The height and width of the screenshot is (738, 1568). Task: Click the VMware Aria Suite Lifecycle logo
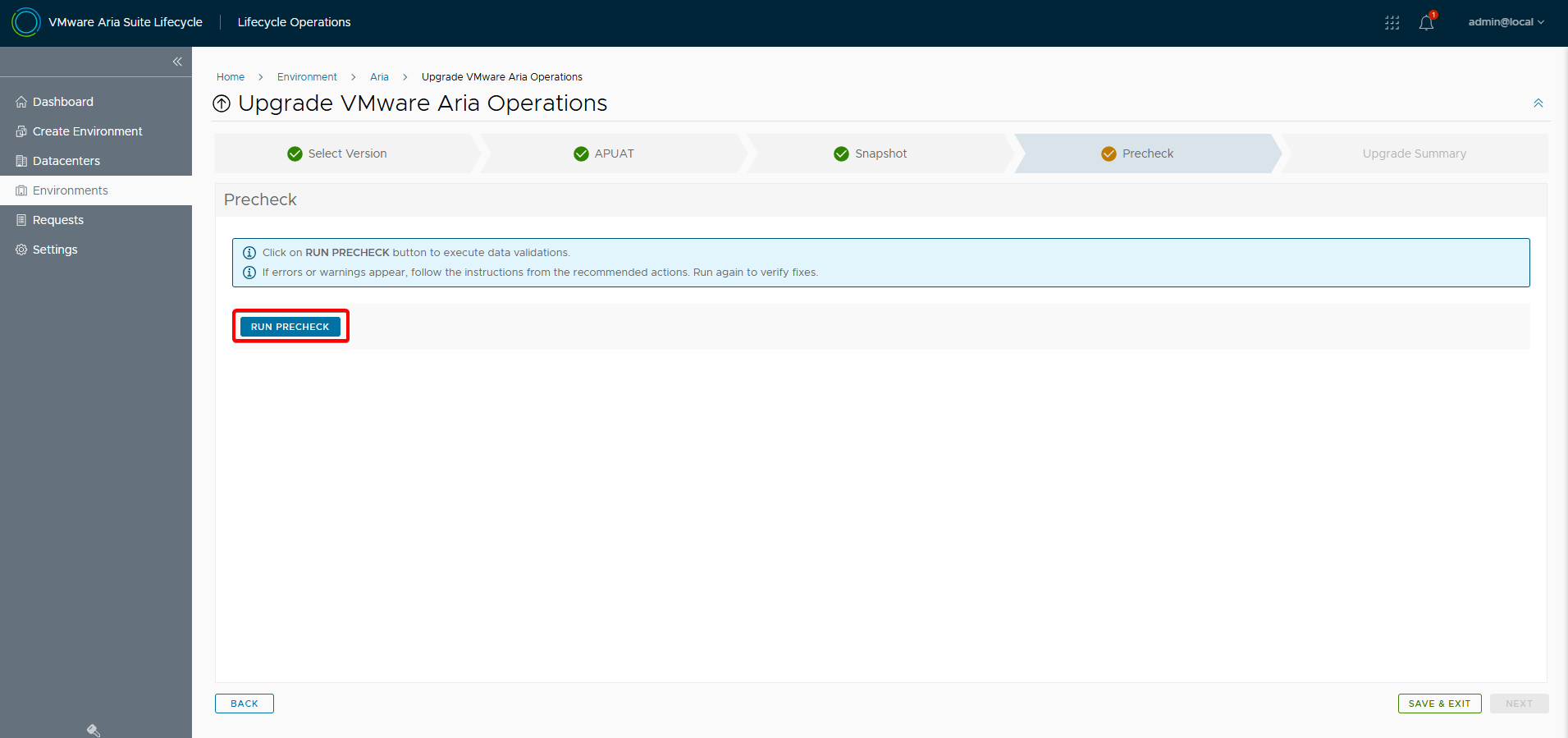click(x=26, y=22)
